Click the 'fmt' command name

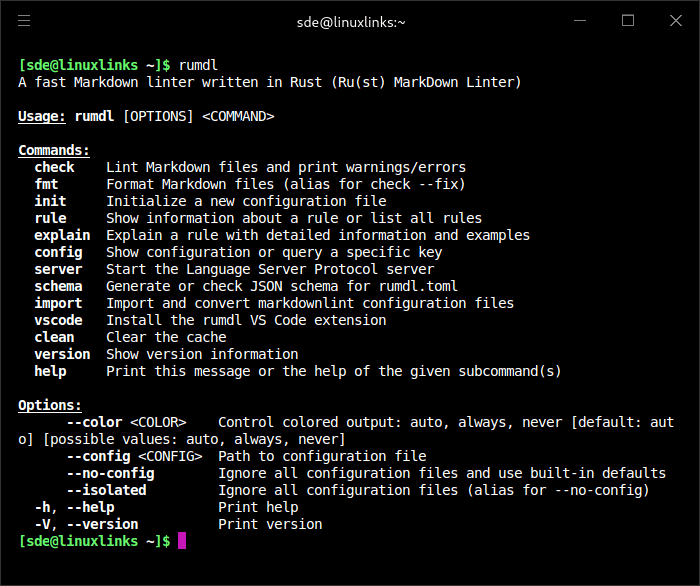(x=46, y=184)
